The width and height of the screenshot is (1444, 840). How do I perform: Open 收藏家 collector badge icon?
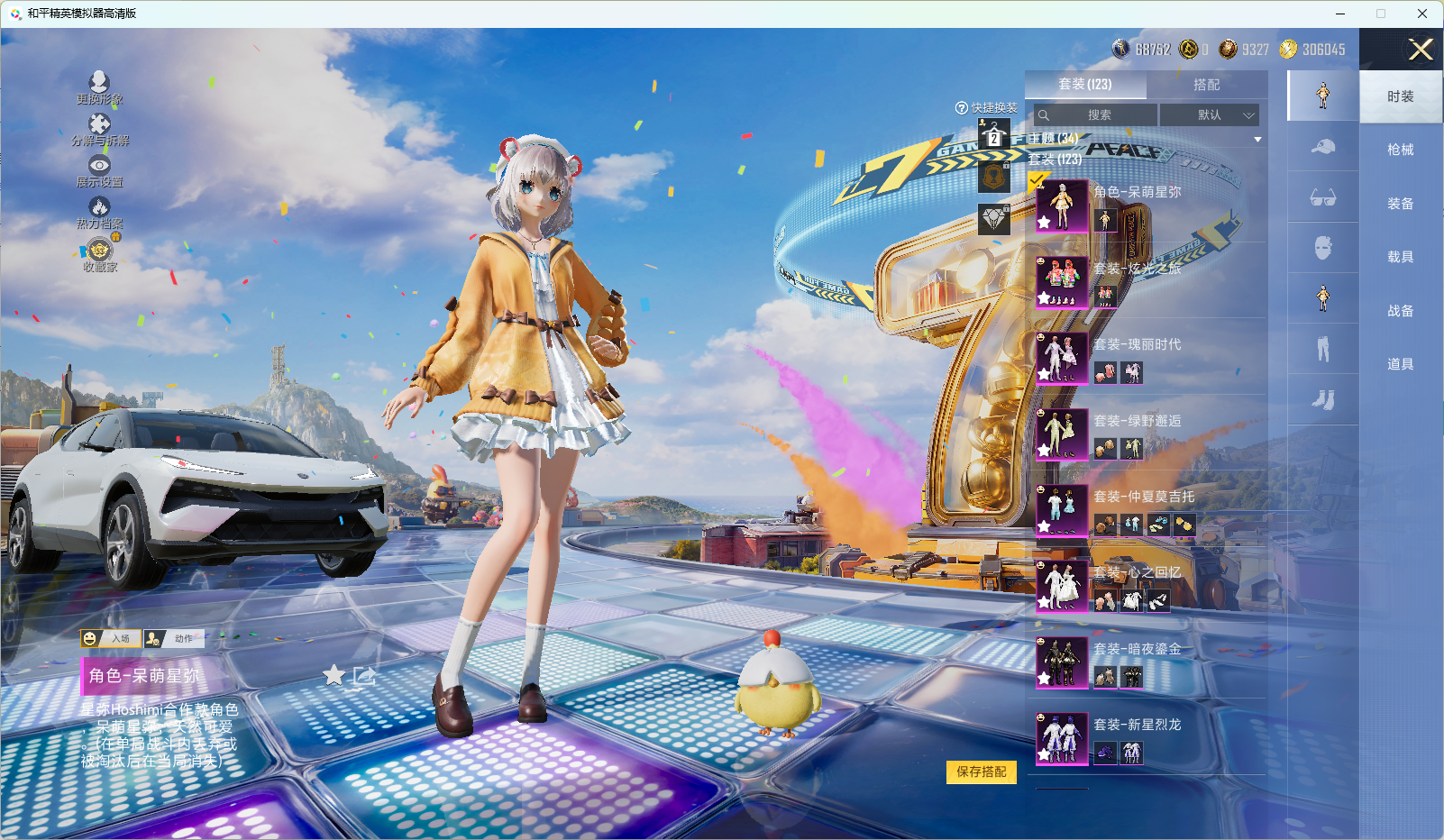tap(99, 249)
